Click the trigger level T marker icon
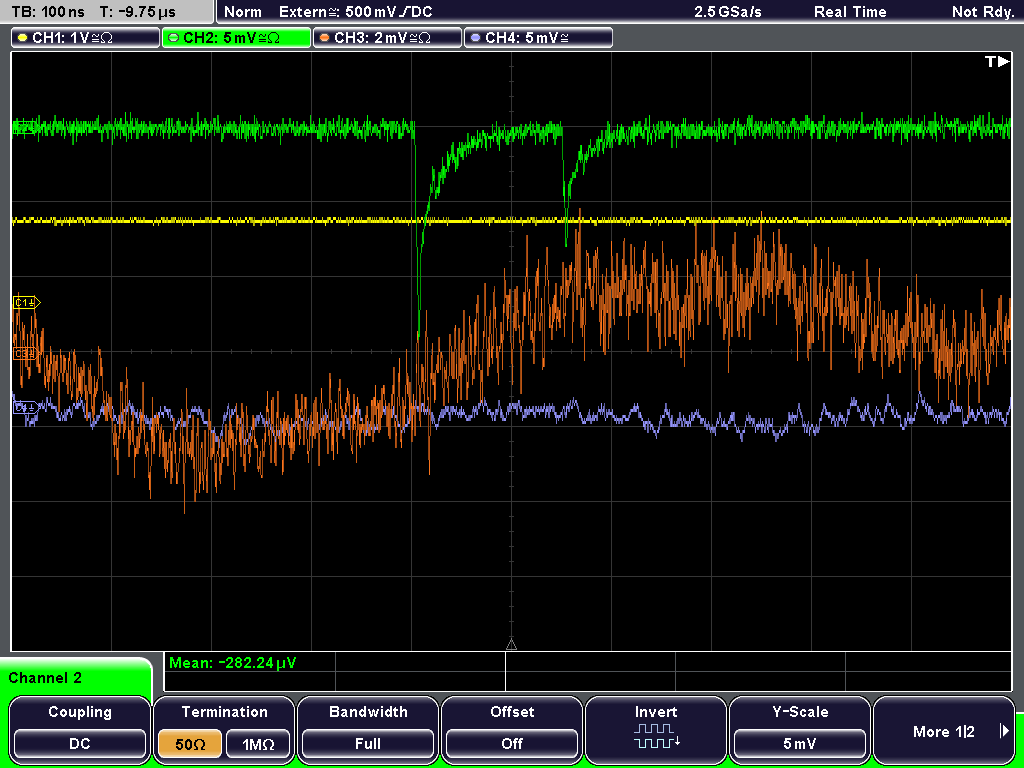Viewport: 1024px width, 768px height. pyautogui.click(x=997, y=61)
